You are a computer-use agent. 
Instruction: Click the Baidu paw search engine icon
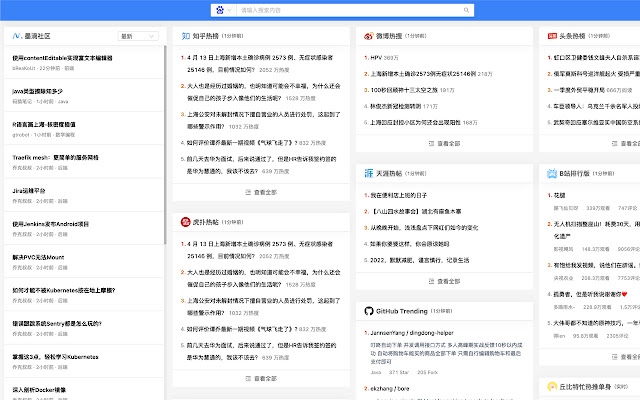pos(220,10)
